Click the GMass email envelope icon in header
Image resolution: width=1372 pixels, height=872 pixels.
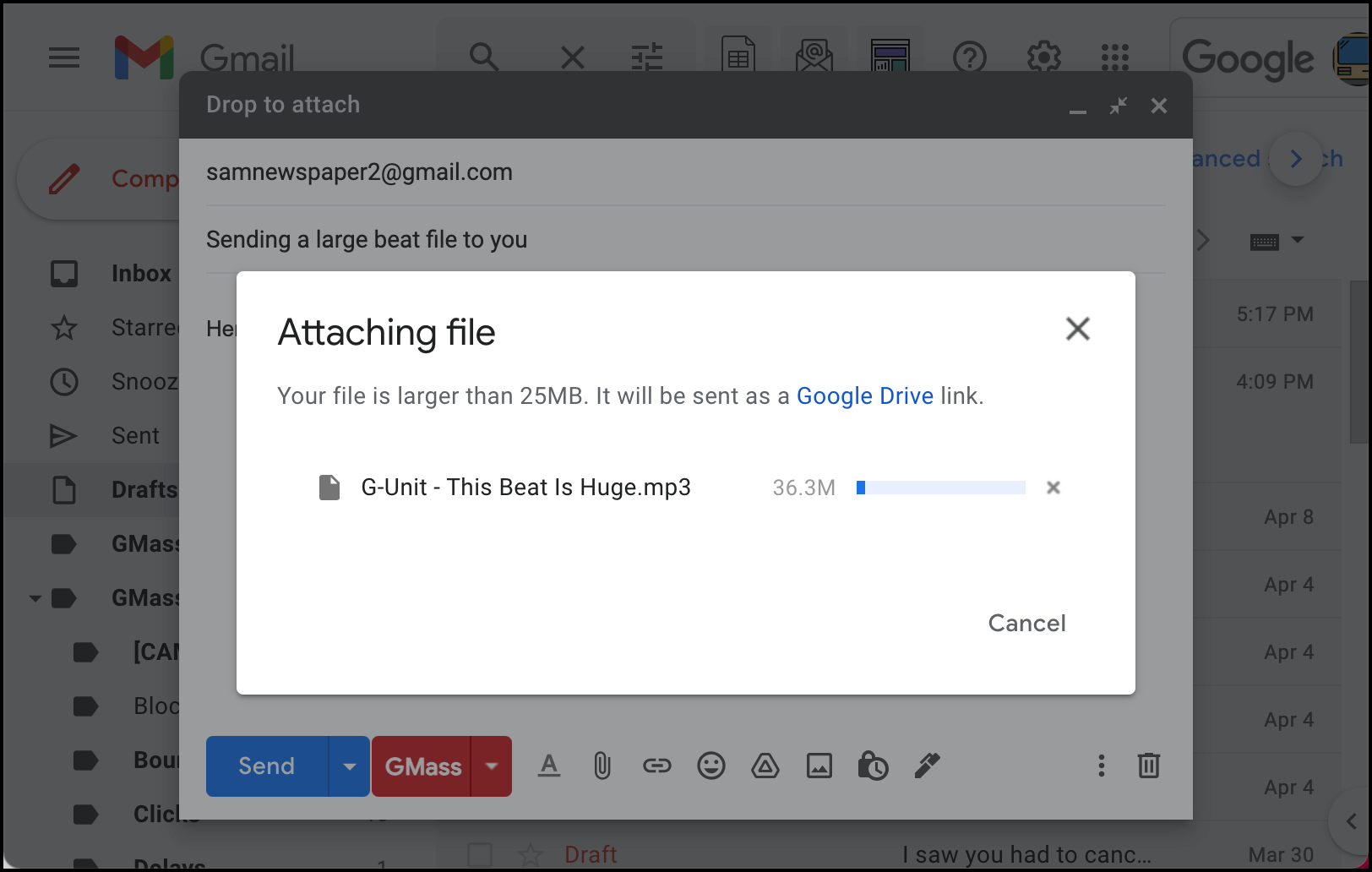point(814,56)
